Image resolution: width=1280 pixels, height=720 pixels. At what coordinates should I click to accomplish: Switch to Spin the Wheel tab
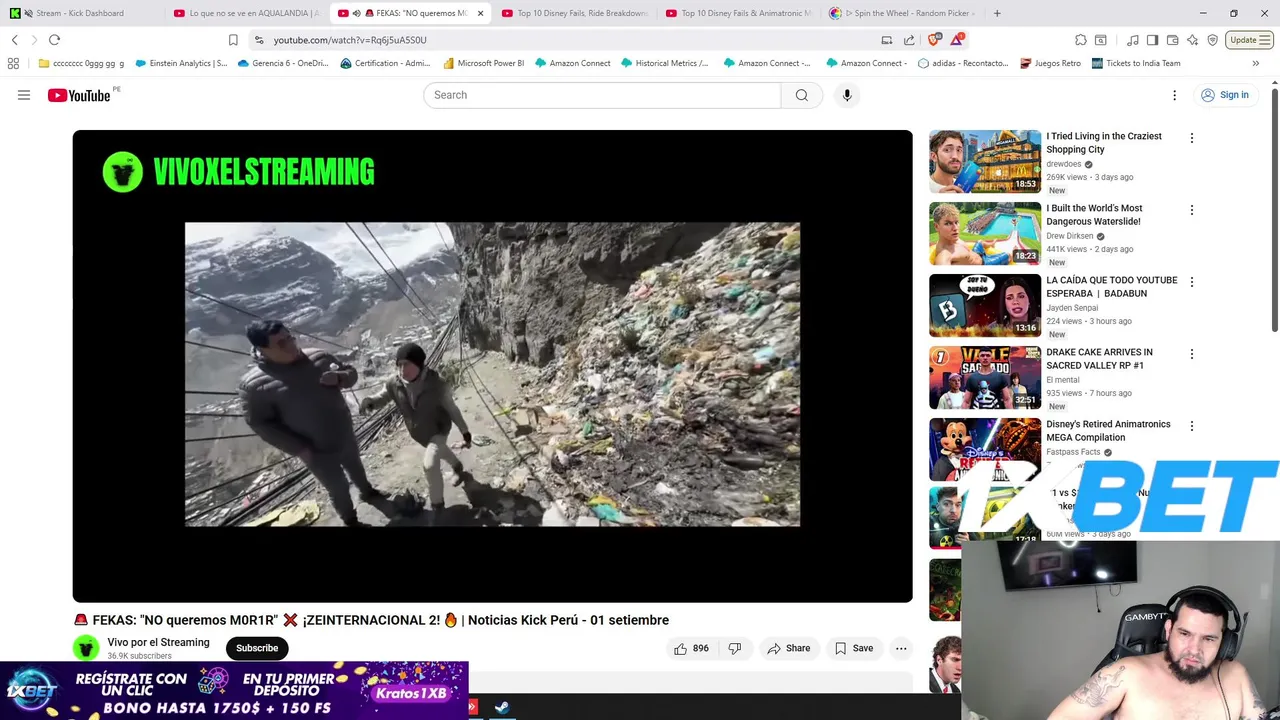tap(902, 13)
